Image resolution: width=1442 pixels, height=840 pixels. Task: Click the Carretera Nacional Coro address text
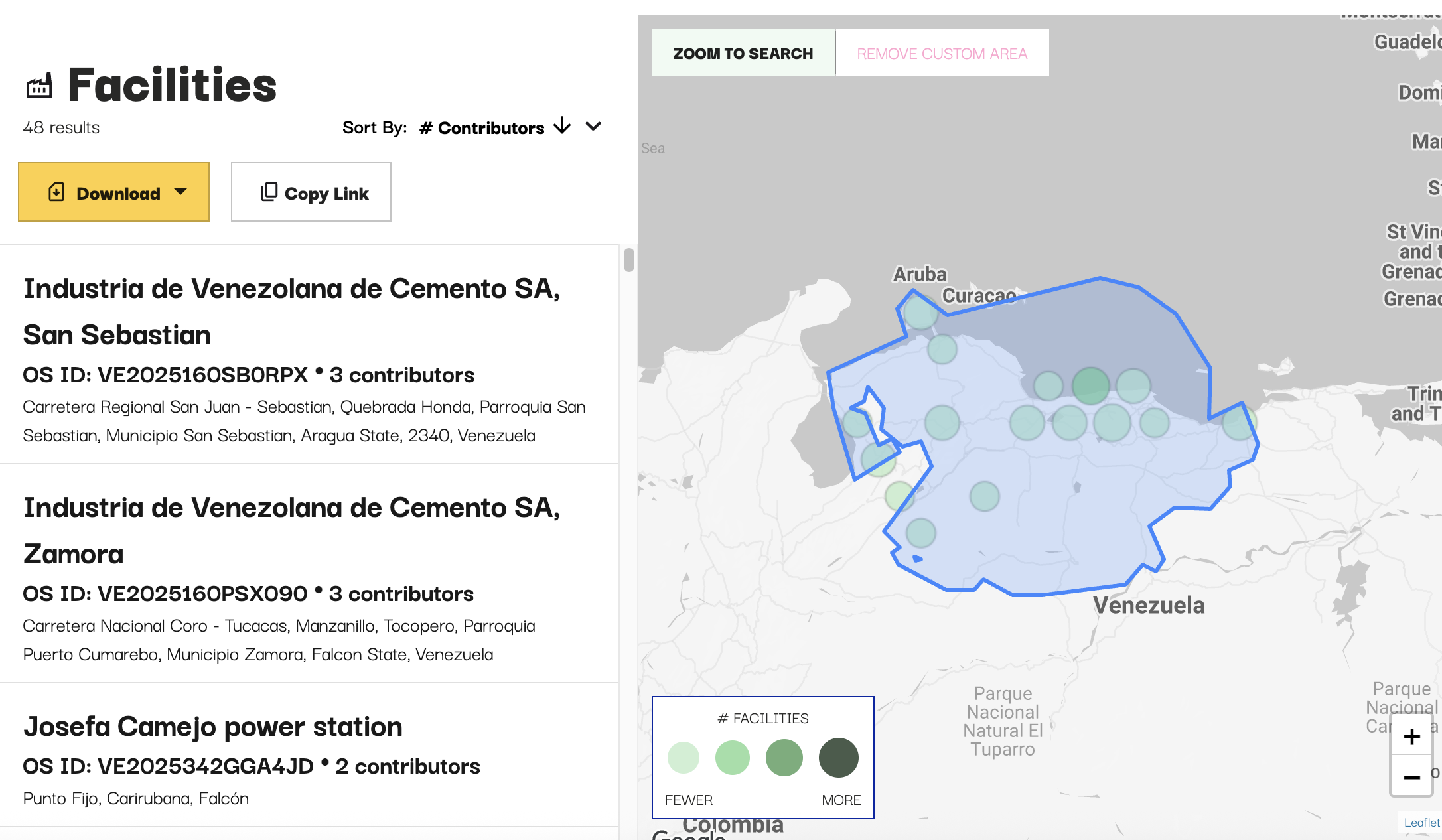(x=279, y=640)
